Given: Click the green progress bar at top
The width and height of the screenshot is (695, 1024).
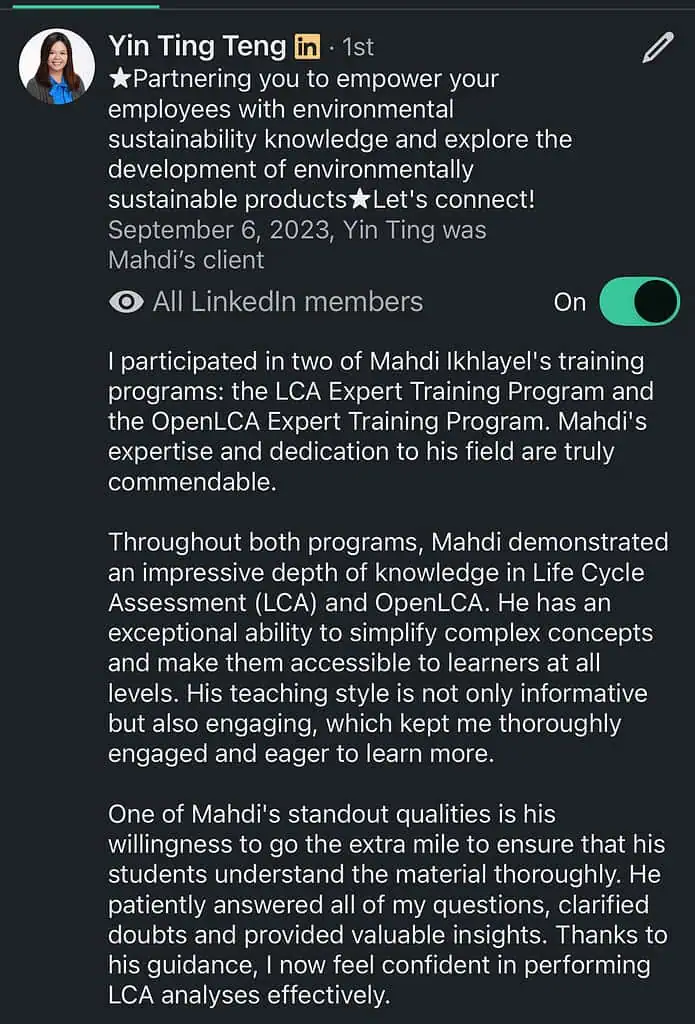Looking at the screenshot, I should 80,5.
